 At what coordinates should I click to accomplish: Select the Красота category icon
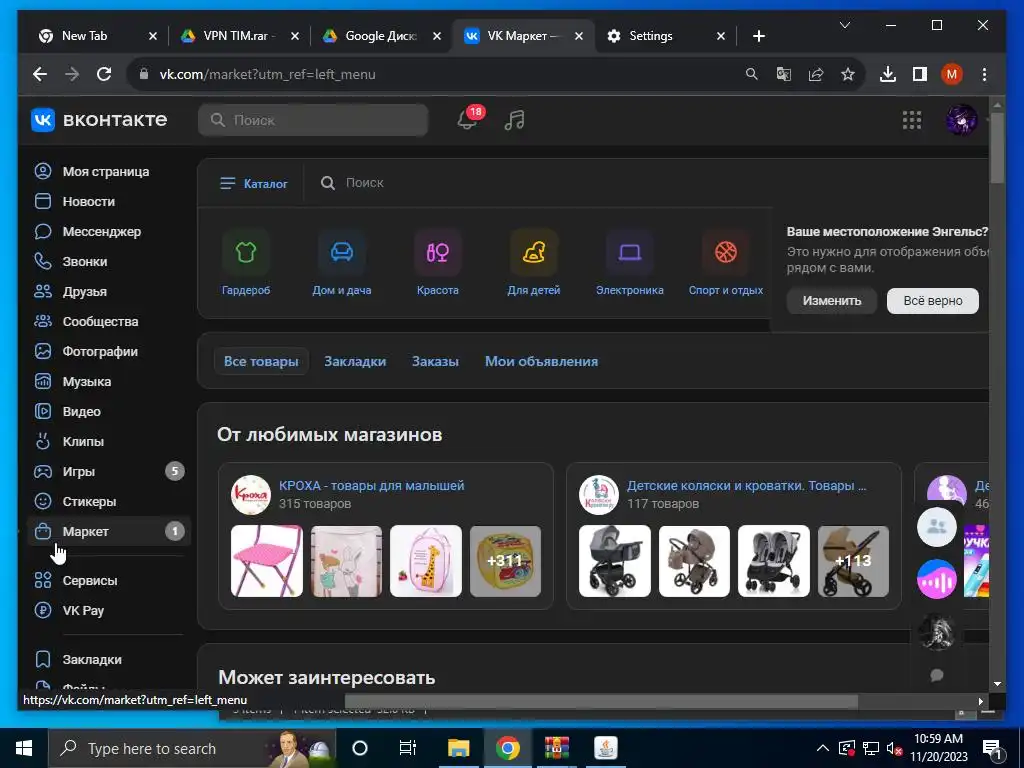[x=438, y=252]
